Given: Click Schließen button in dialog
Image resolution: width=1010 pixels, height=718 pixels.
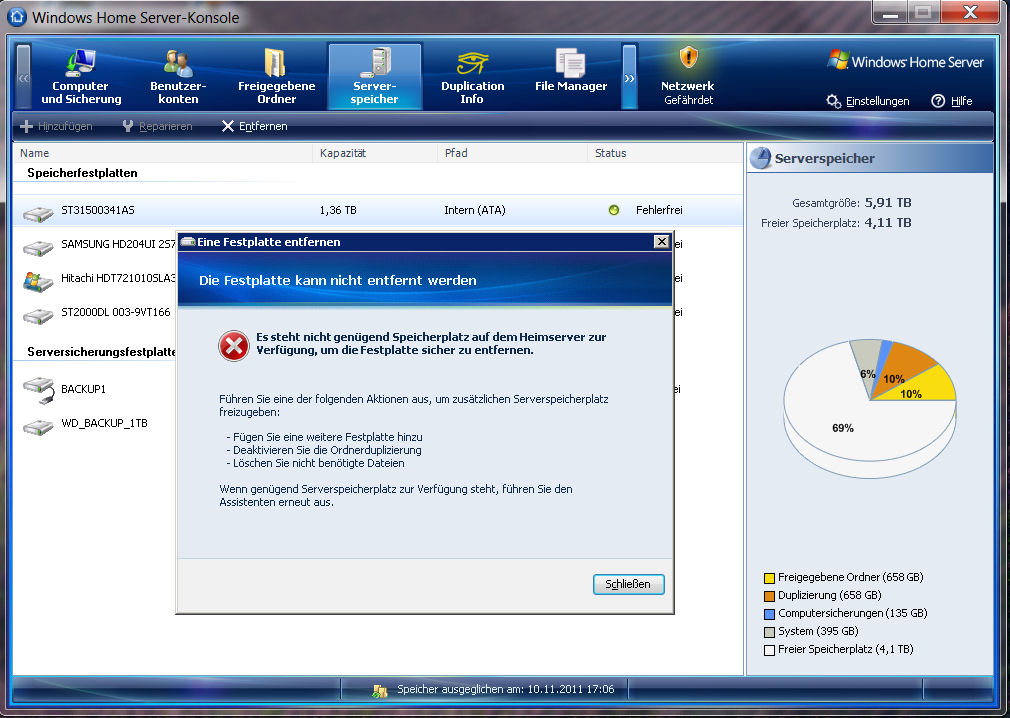Looking at the screenshot, I should [628, 584].
